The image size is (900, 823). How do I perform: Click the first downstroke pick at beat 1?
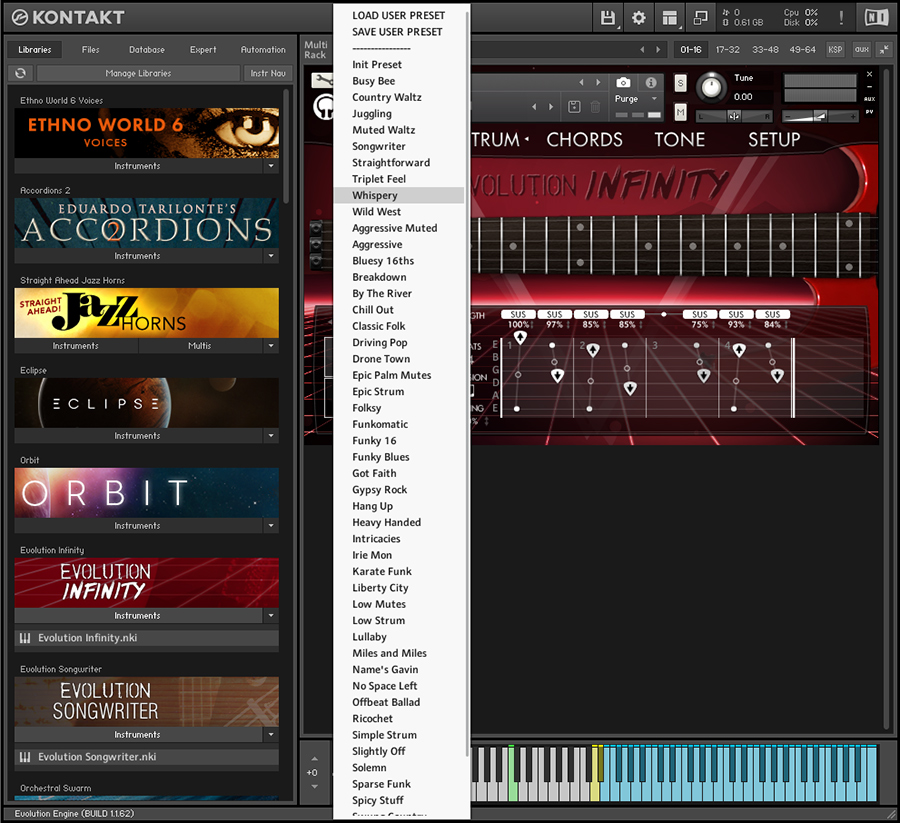coord(520,337)
